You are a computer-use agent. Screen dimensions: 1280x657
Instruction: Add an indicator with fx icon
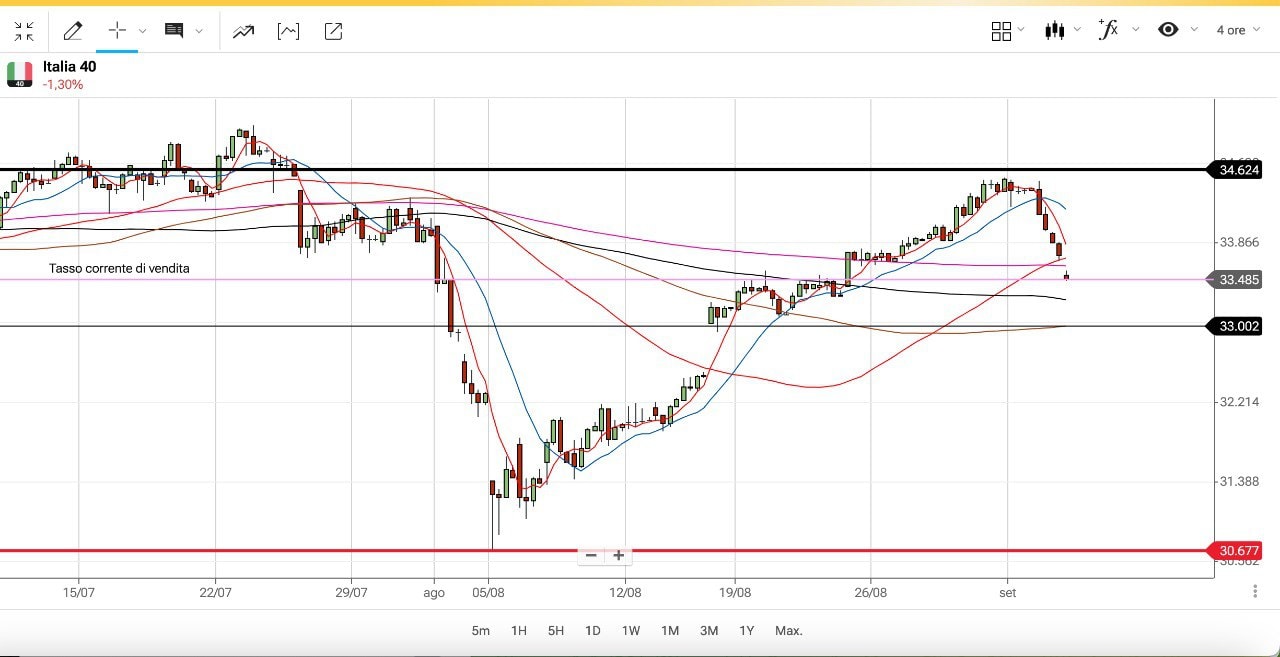click(x=1108, y=29)
